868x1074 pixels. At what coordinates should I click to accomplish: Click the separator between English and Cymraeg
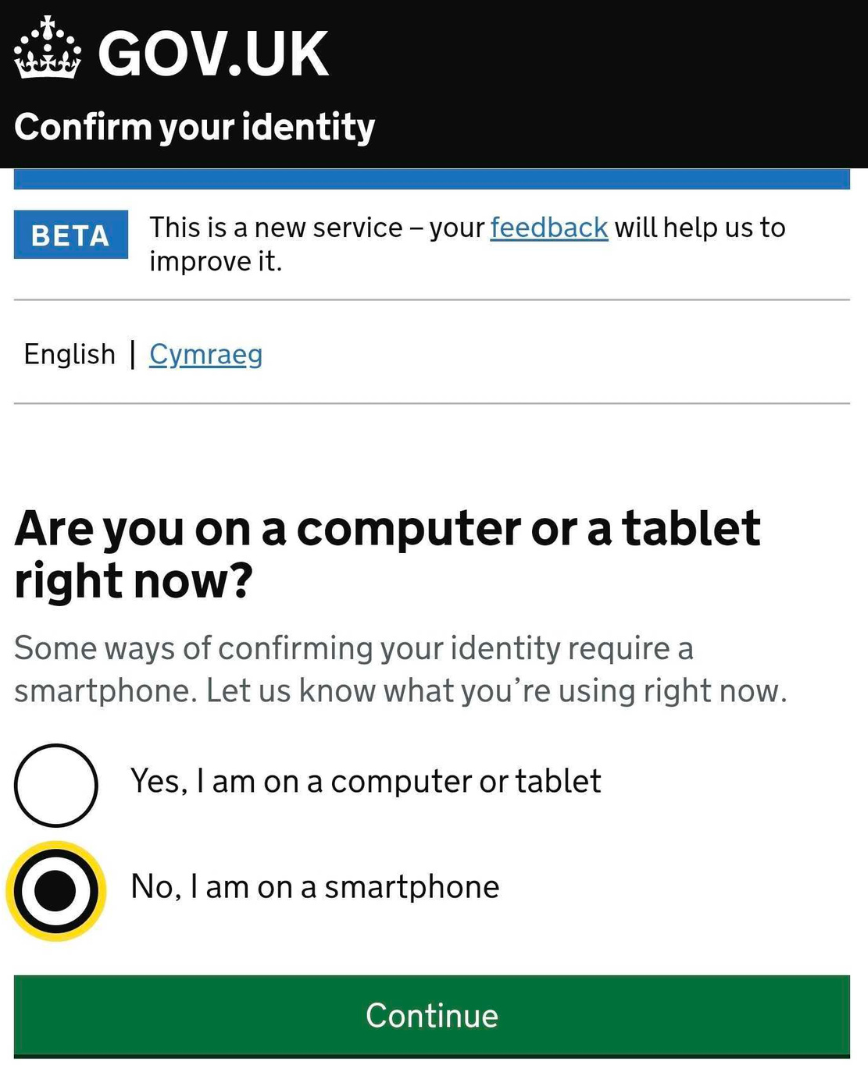[x=132, y=354]
